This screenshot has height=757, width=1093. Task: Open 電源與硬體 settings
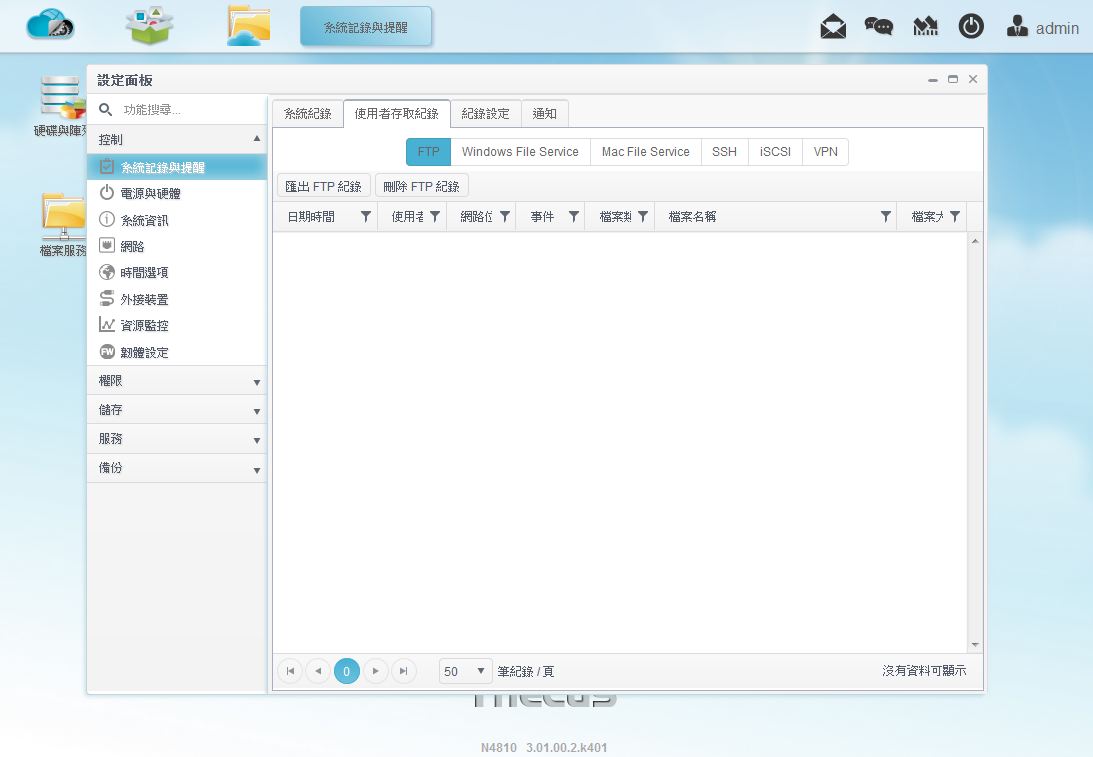tap(177, 193)
